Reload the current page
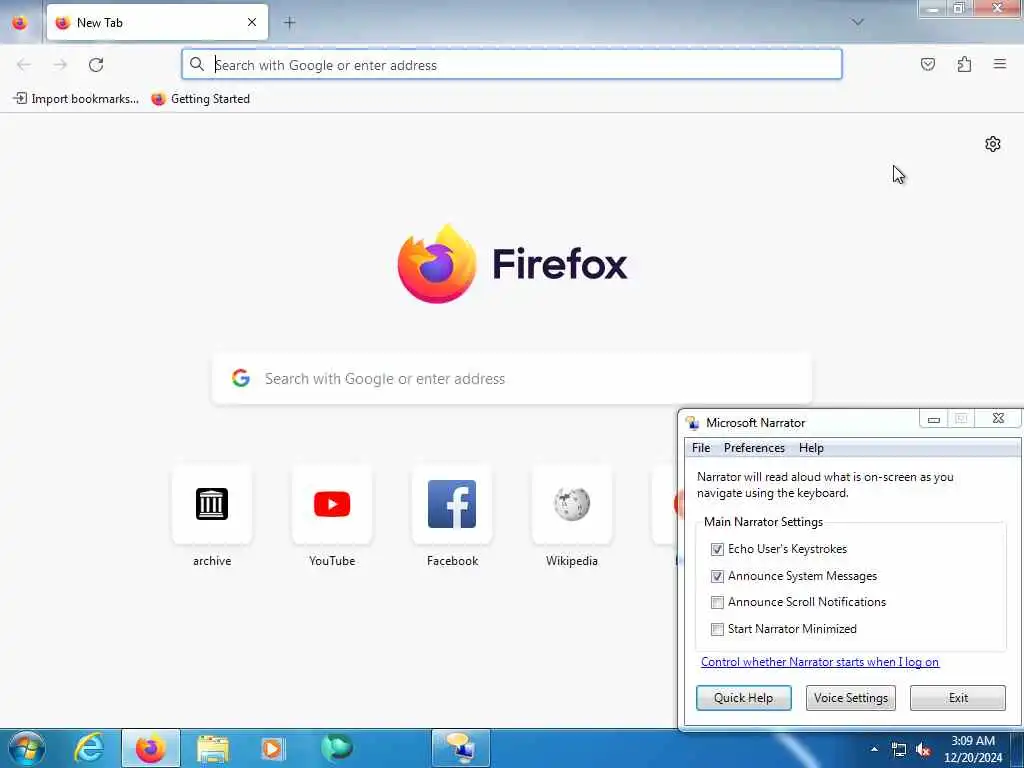Viewport: 1024px width, 768px height. pyautogui.click(x=96, y=65)
